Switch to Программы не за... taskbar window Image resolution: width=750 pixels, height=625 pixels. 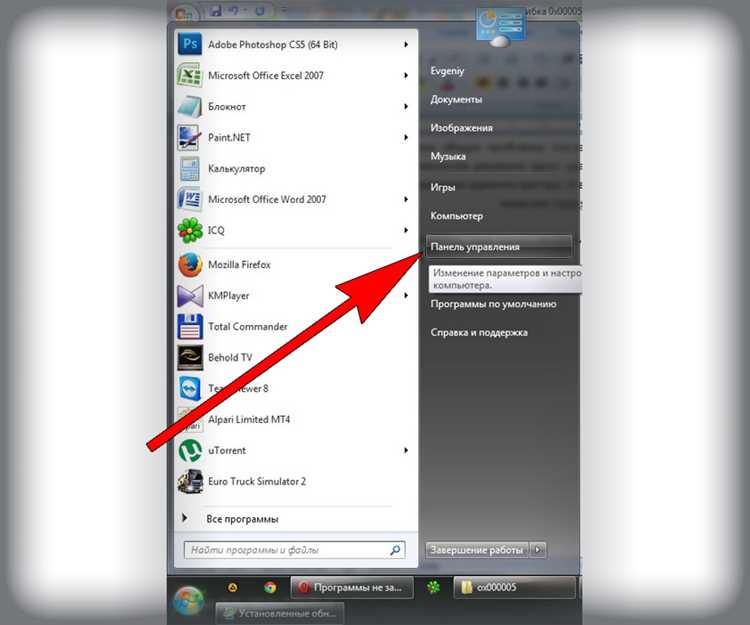click(x=352, y=587)
